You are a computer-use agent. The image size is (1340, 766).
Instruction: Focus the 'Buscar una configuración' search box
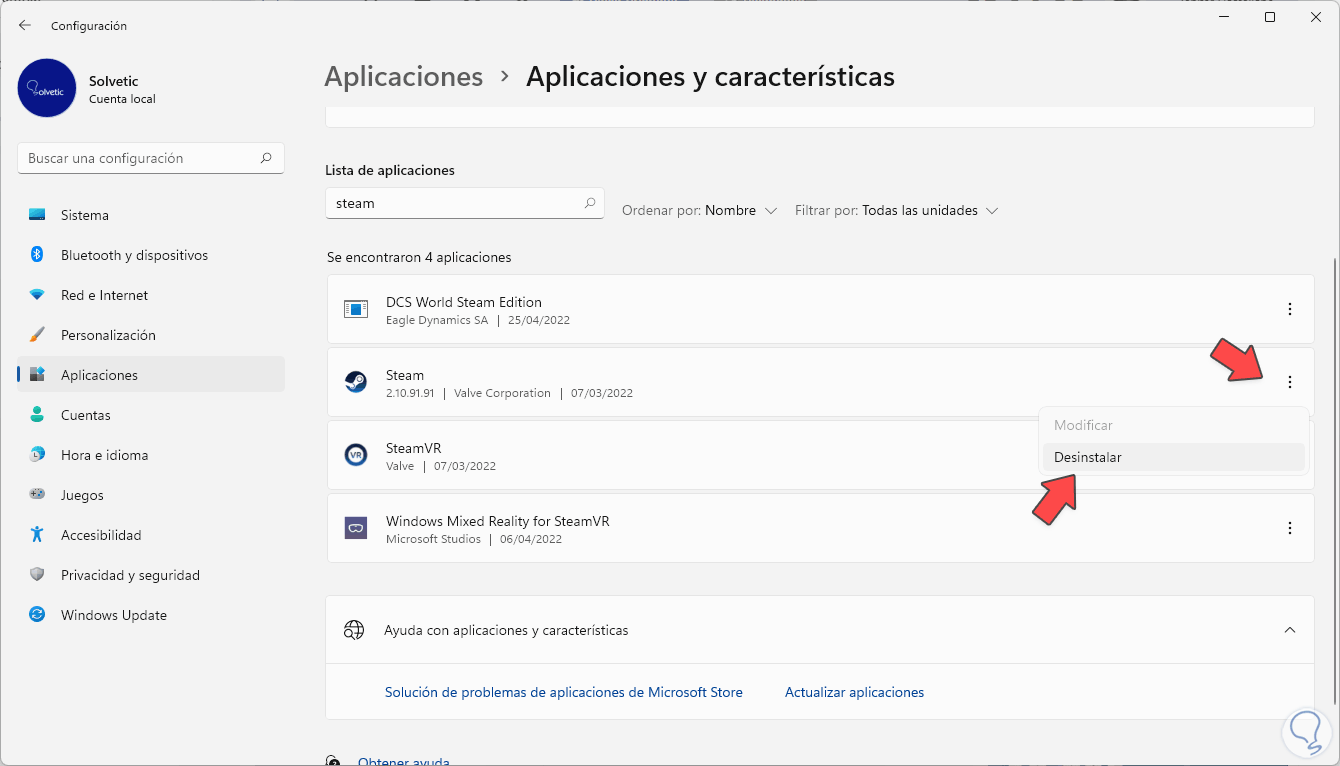click(151, 158)
